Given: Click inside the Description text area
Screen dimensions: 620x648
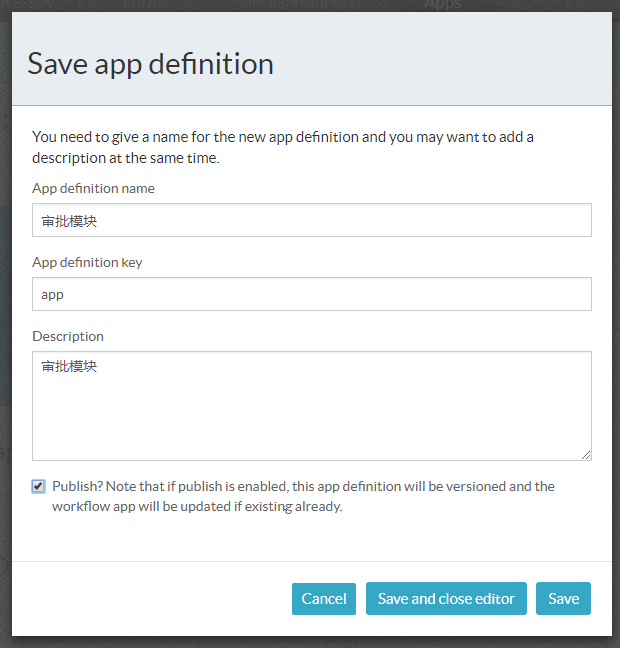Looking at the screenshot, I should point(311,410).
